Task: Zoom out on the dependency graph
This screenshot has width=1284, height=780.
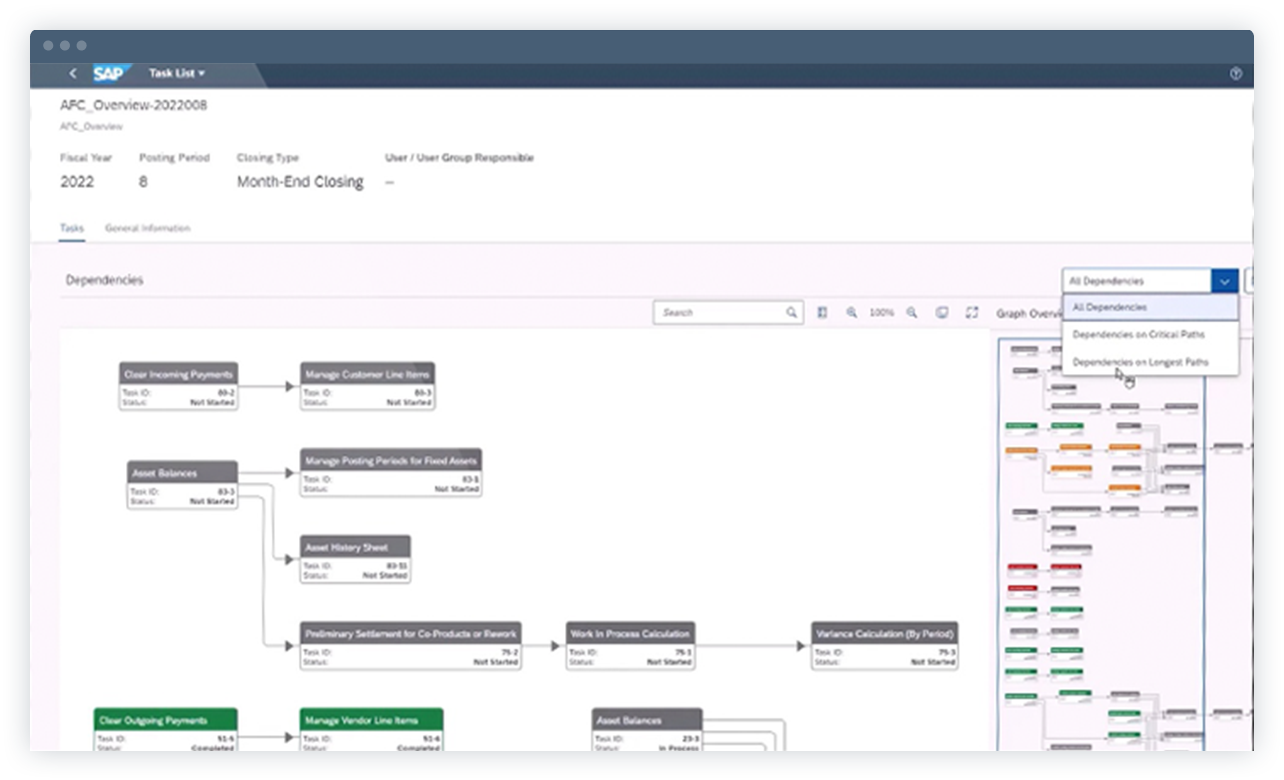Action: tap(911, 313)
